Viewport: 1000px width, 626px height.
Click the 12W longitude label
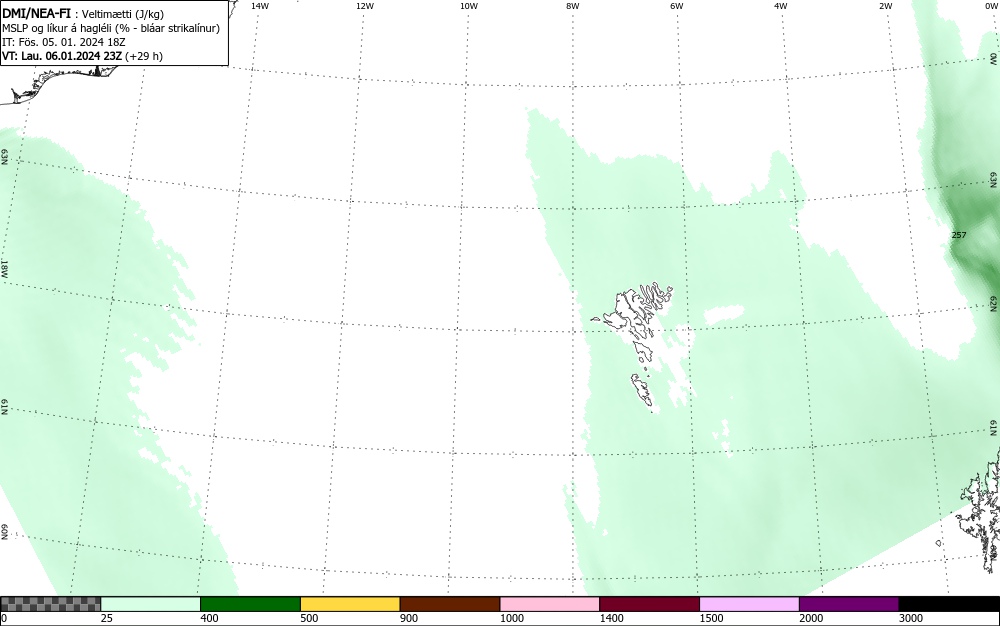365,6
